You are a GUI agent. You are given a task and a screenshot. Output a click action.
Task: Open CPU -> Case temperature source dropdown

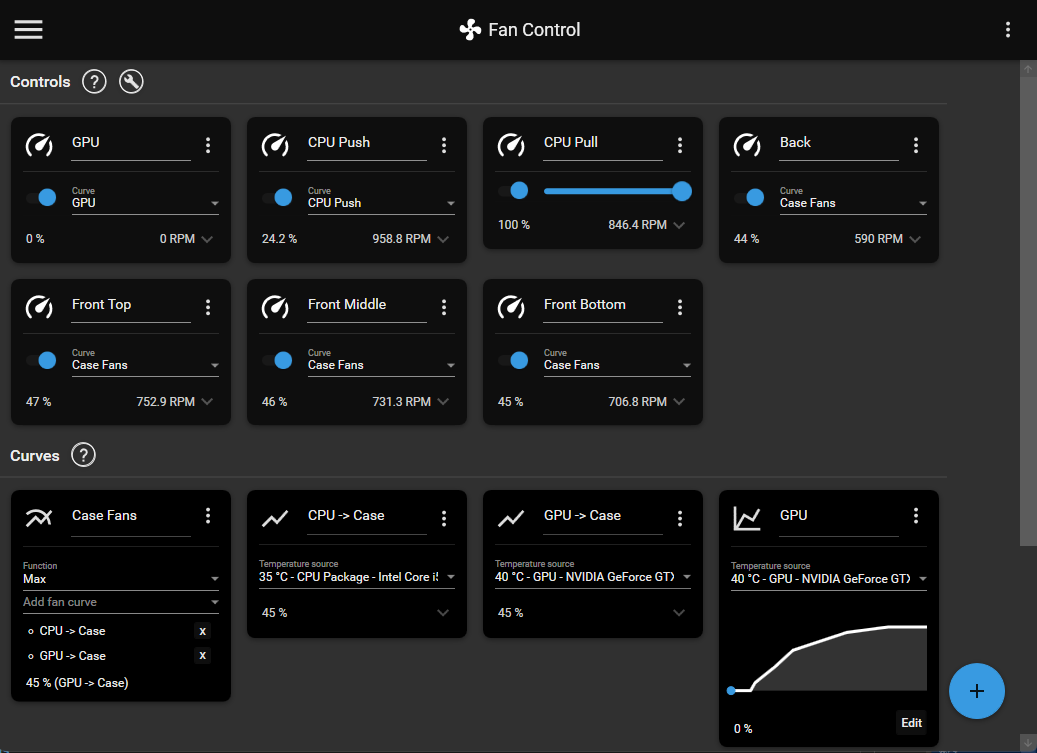coord(357,573)
